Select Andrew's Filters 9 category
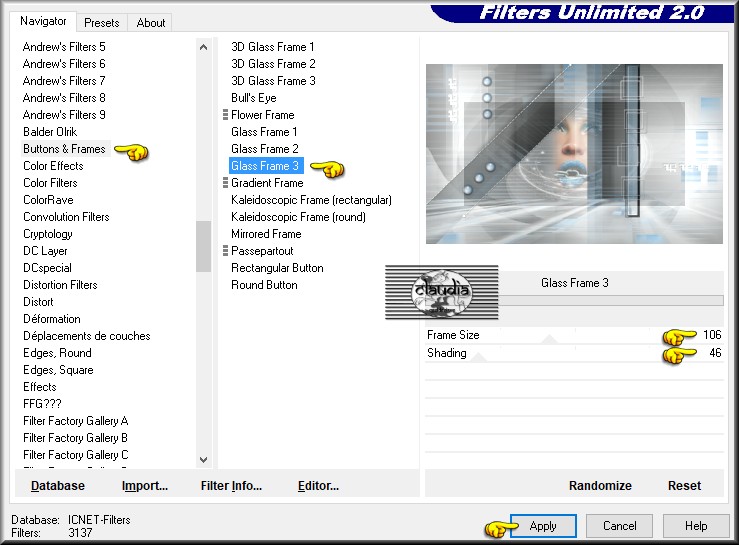The width and height of the screenshot is (739, 545). click(x=64, y=115)
